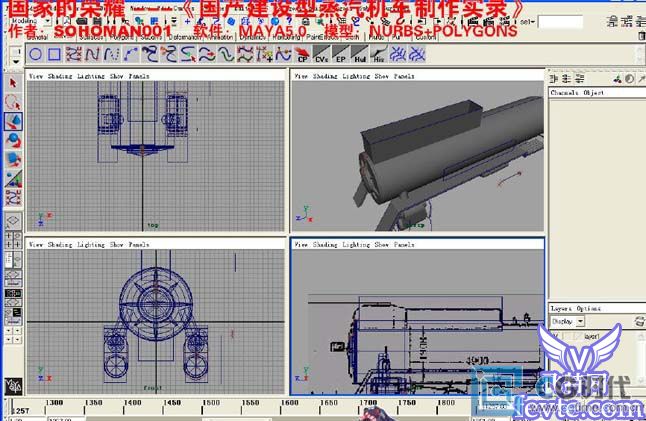Screen dimensions: 646x421
Task: Open Panels menu in front view panel
Action: [139, 245]
